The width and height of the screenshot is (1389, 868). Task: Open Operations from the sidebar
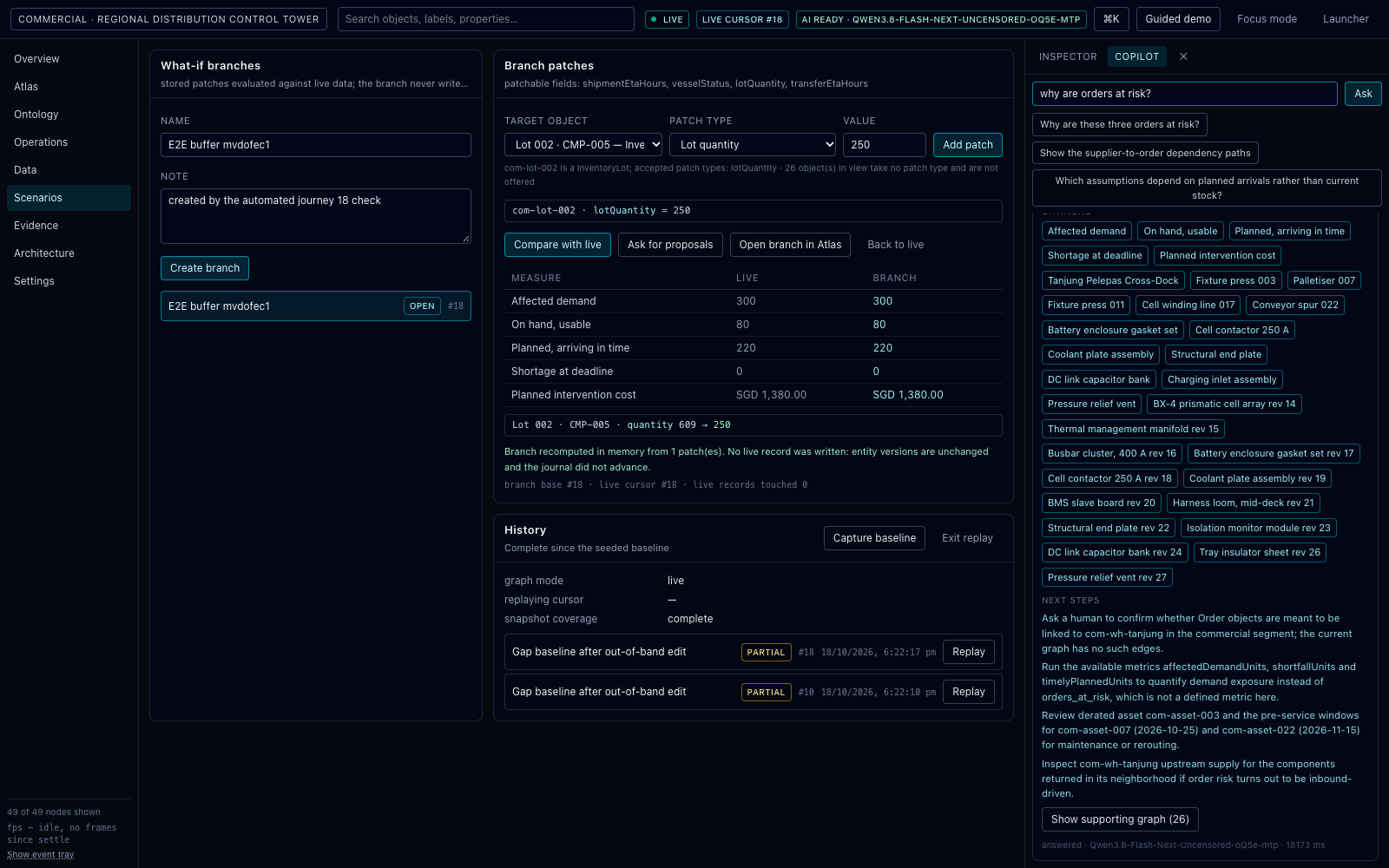click(x=69, y=142)
